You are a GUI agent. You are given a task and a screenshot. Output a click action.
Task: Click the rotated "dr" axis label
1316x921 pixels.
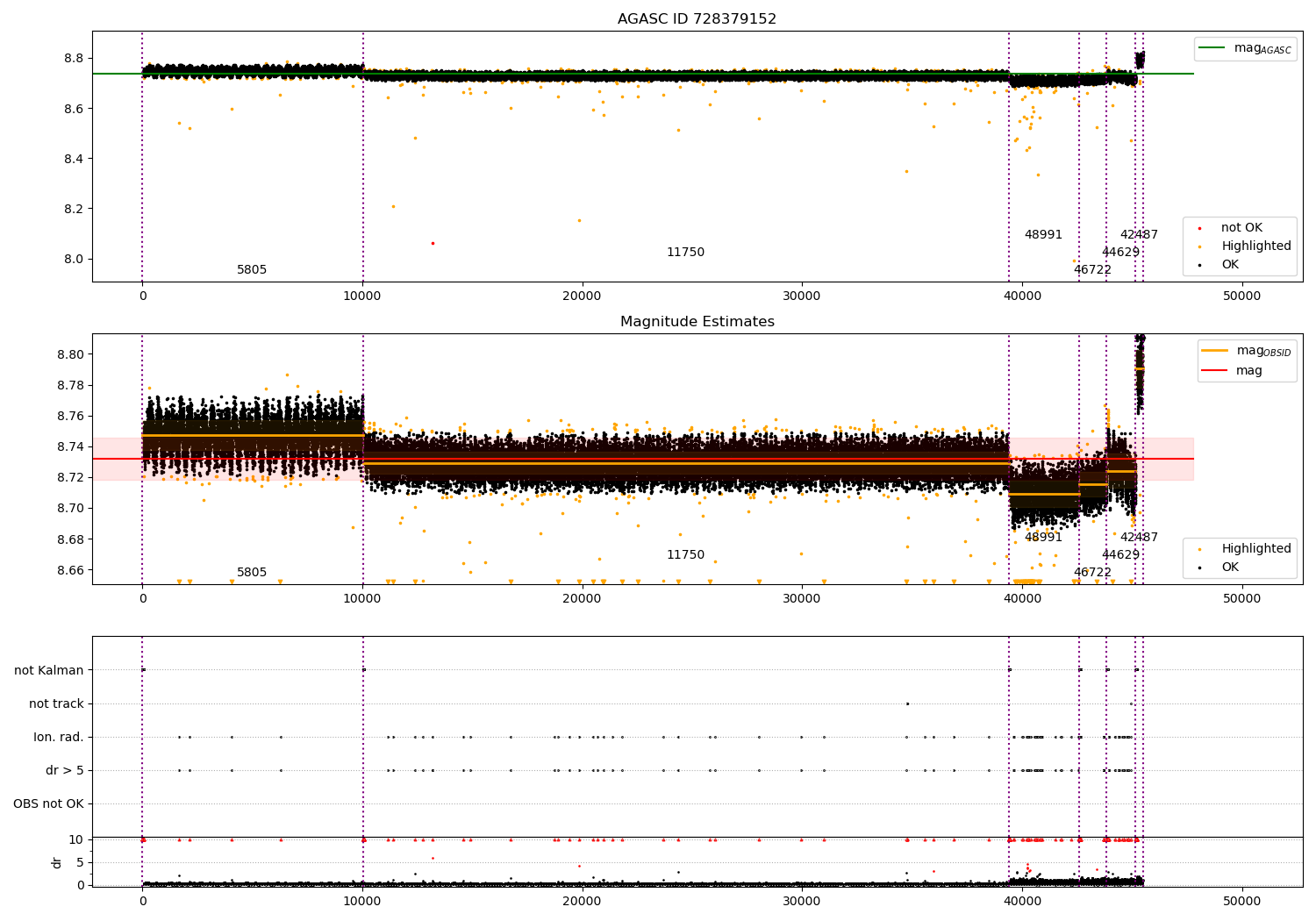(57, 862)
